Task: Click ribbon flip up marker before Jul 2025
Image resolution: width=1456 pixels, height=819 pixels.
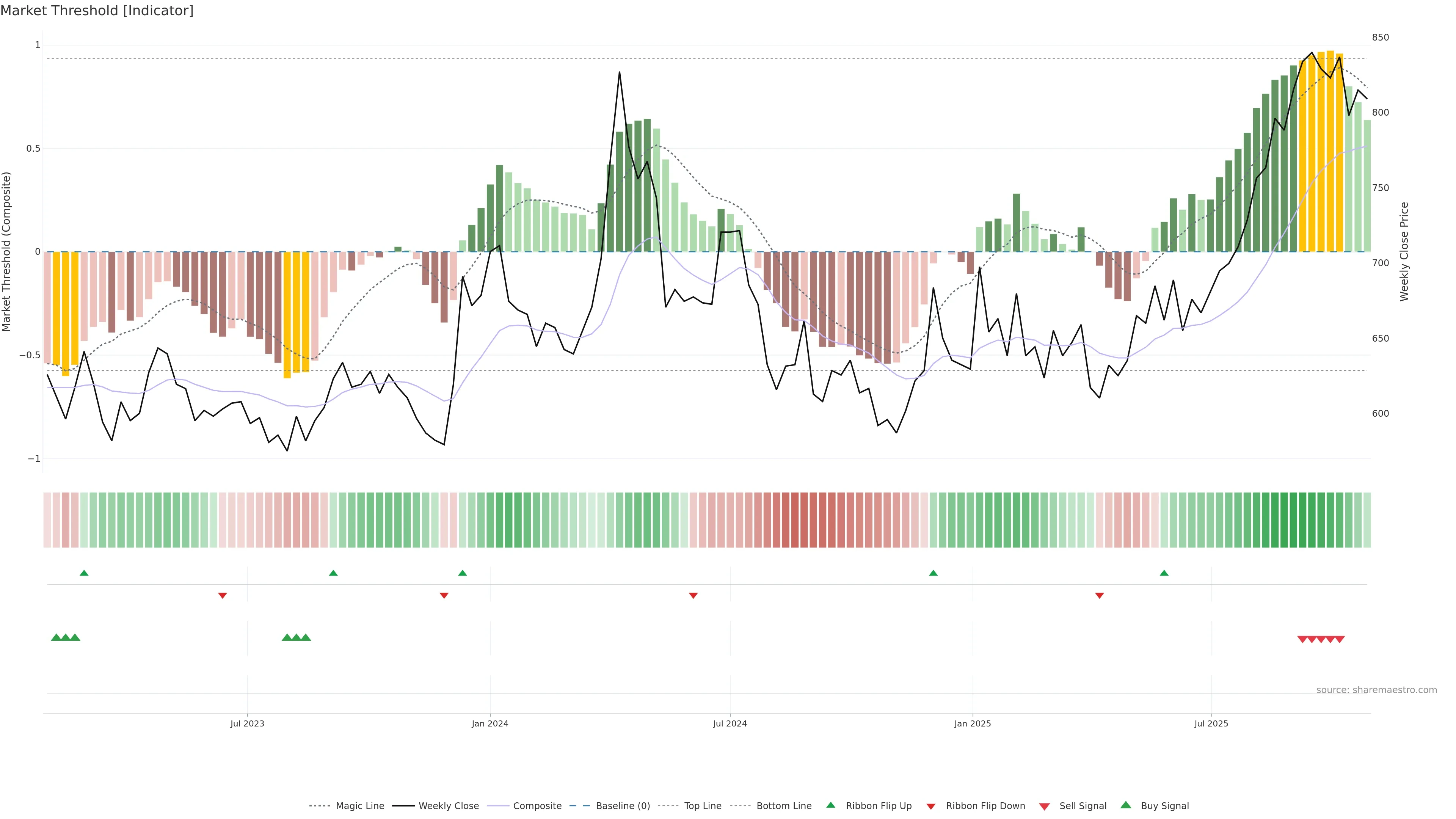Action: [1164, 573]
